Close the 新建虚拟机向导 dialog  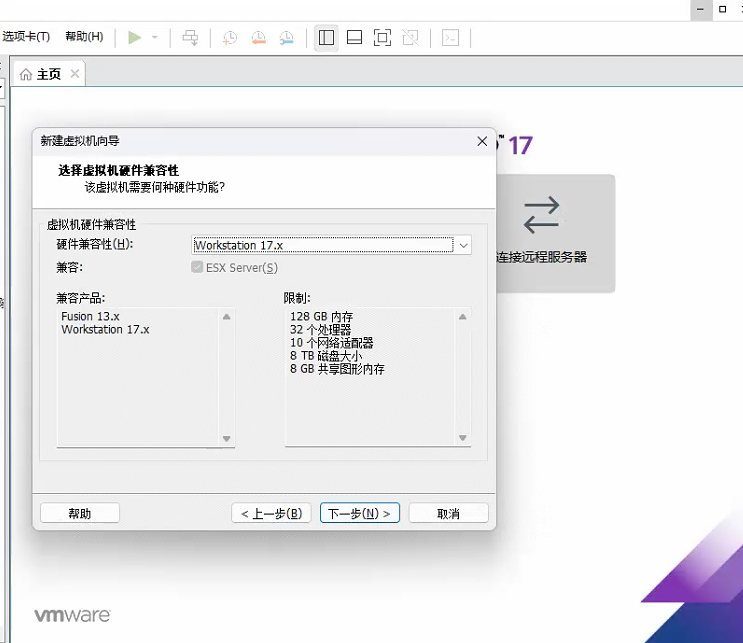point(482,141)
